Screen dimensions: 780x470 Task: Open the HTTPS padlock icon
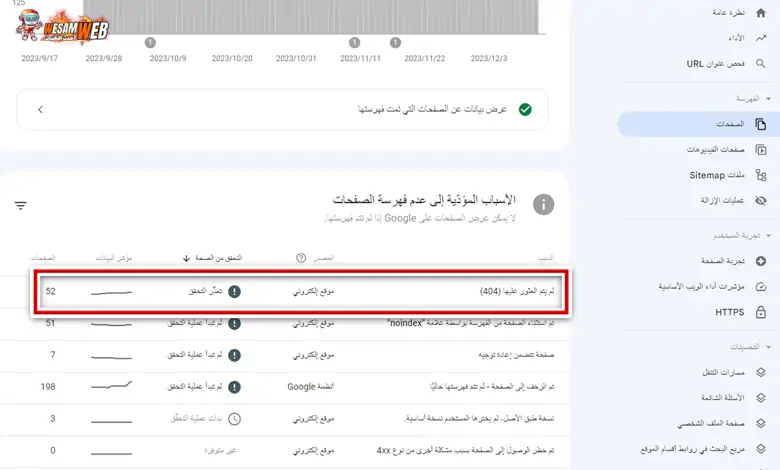pyautogui.click(x=761, y=312)
